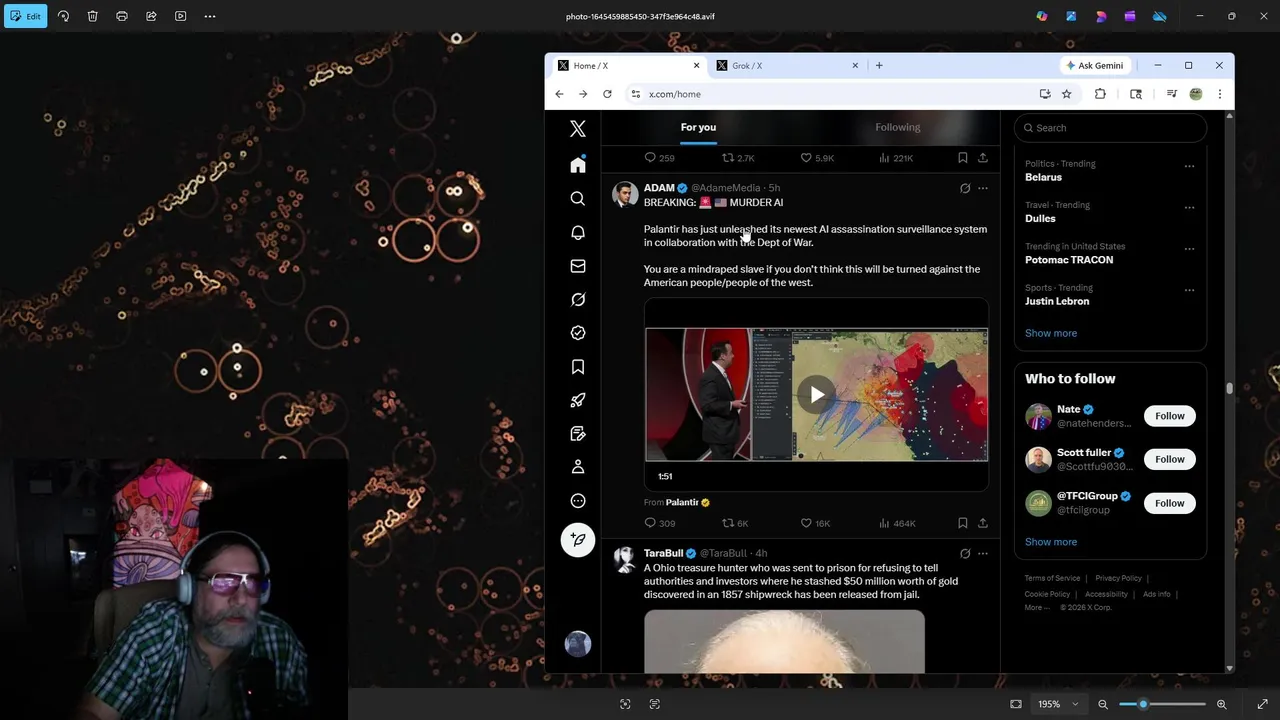Image resolution: width=1280 pixels, height=720 pixels.
Task: Select the For you tab
Action: 698,127
